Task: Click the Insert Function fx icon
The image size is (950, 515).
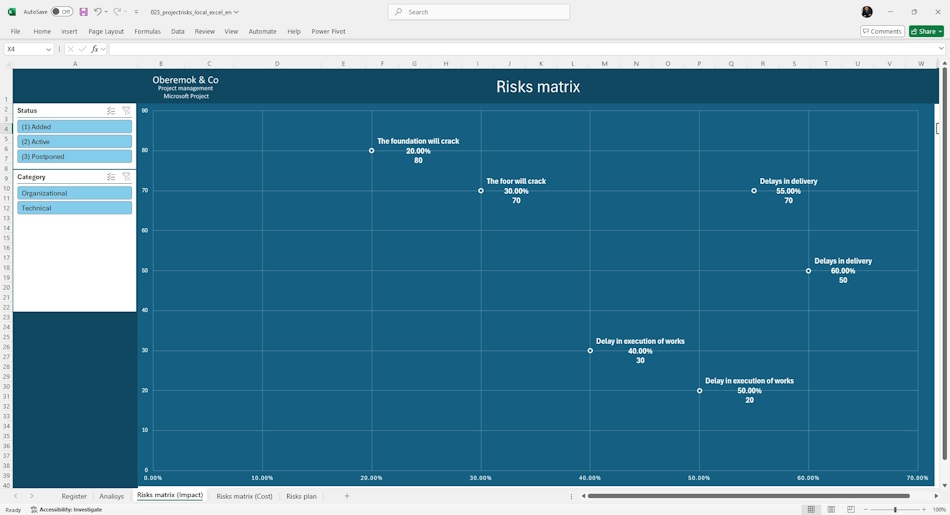Action: tap(95, 49)
